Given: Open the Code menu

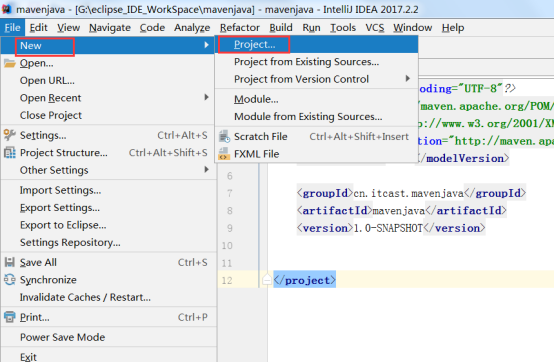Looking at the screenshot, I should point(152,28).
